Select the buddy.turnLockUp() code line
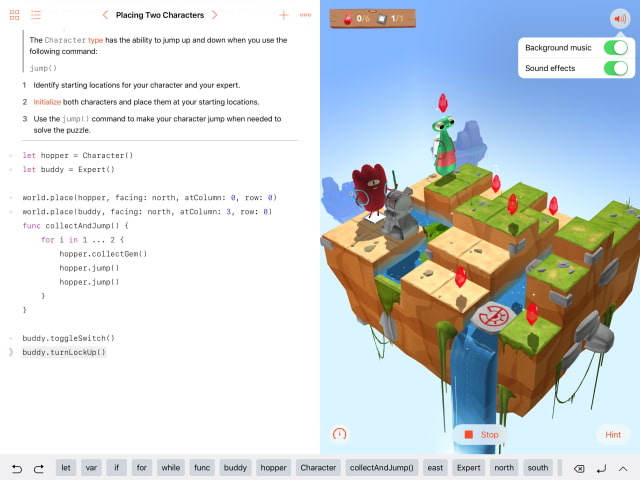 [x=64, y=352]
